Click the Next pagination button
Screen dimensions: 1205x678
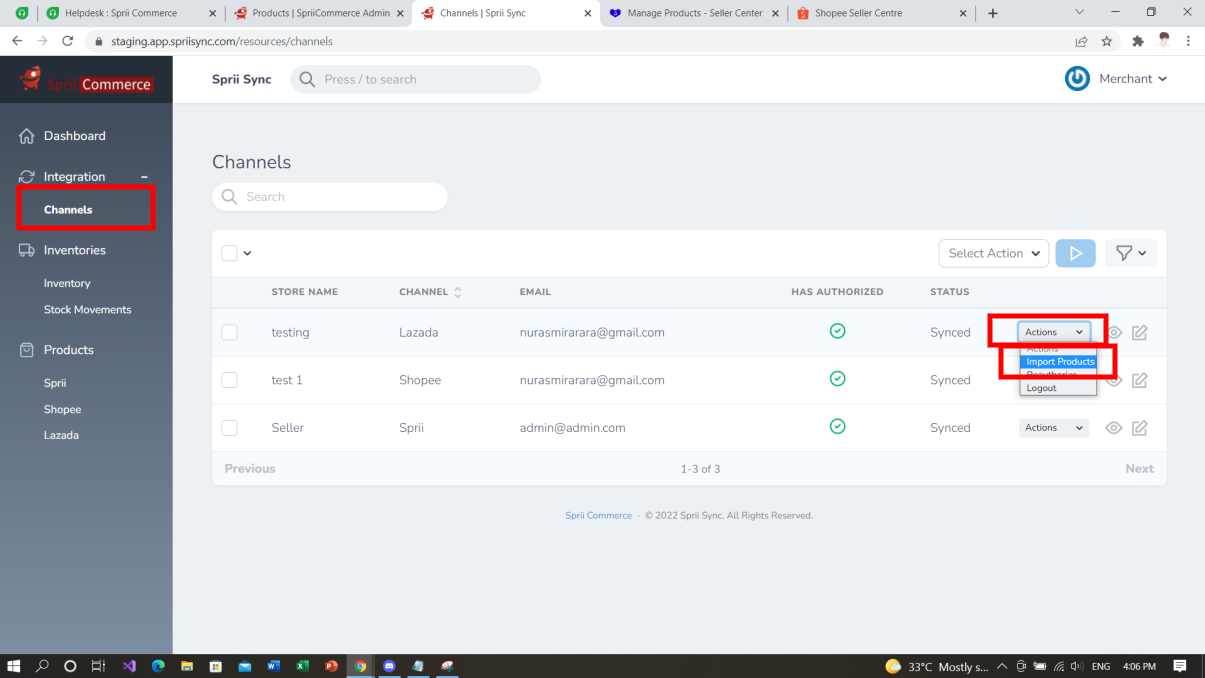tap(1139, 469)
